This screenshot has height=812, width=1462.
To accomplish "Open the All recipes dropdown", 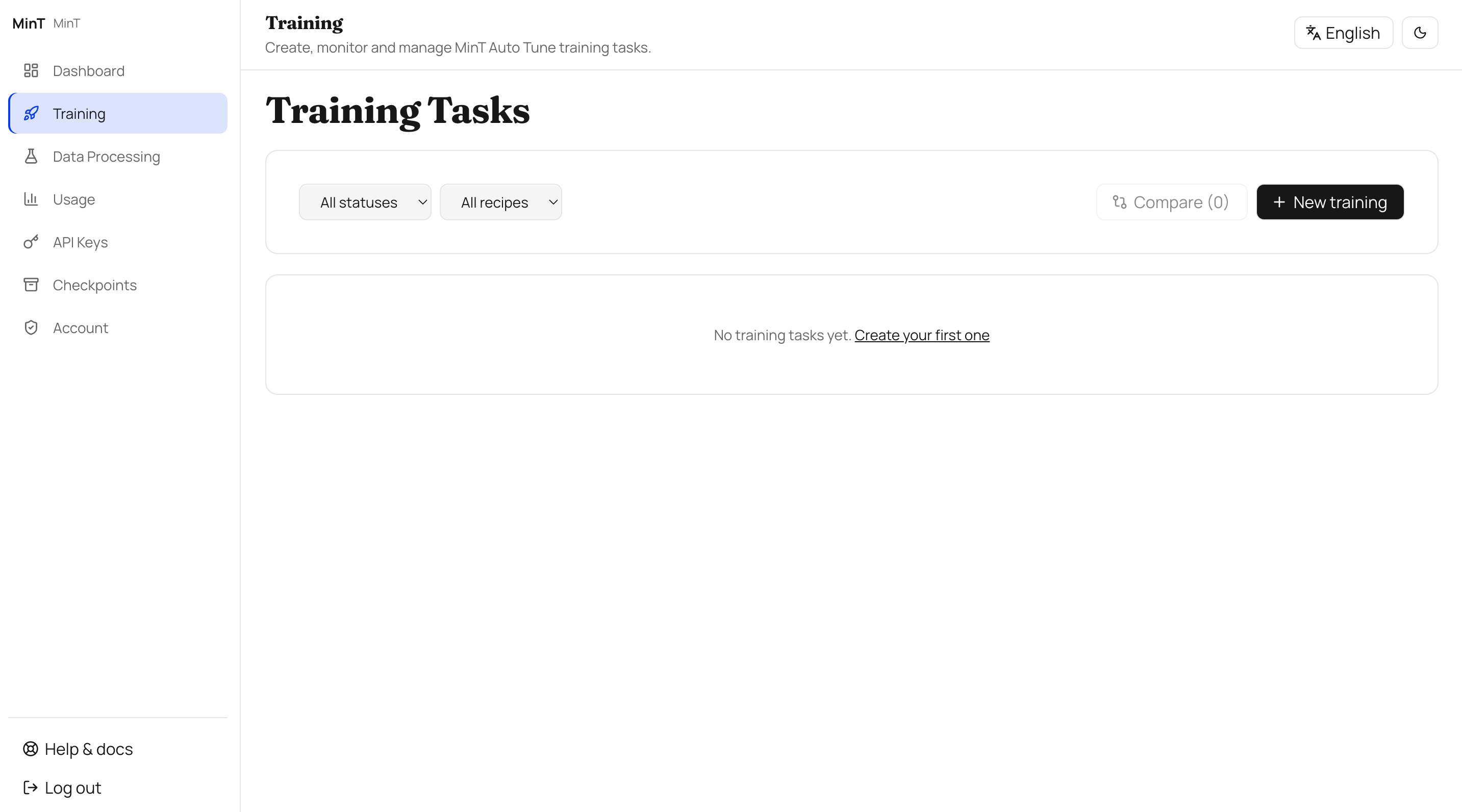I will [500, 202].
